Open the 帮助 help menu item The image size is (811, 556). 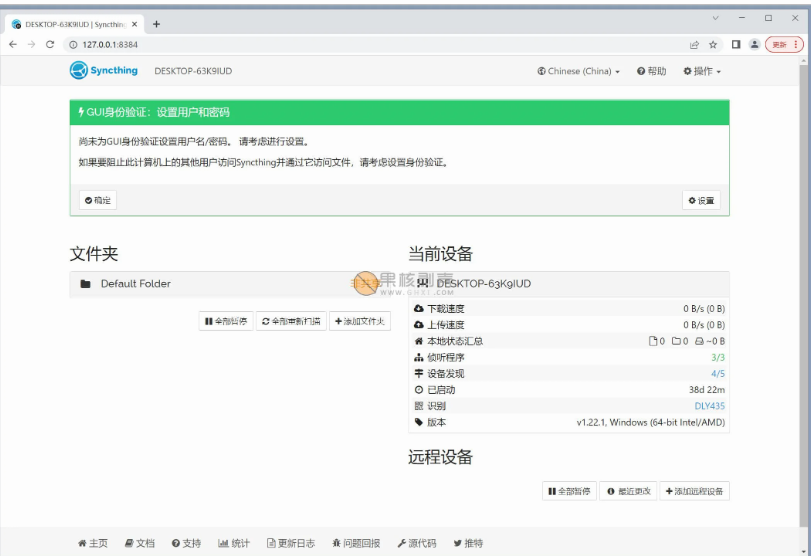652,71
